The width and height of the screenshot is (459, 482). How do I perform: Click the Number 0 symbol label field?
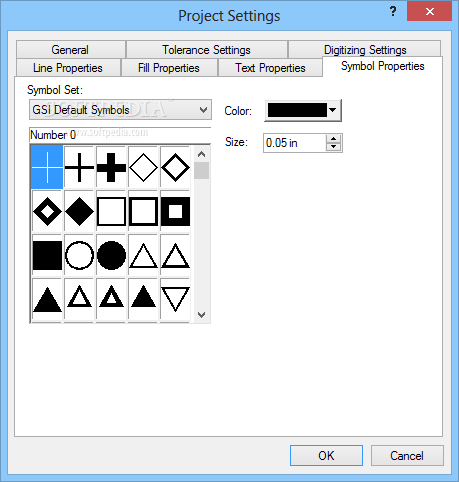(120, 135)
